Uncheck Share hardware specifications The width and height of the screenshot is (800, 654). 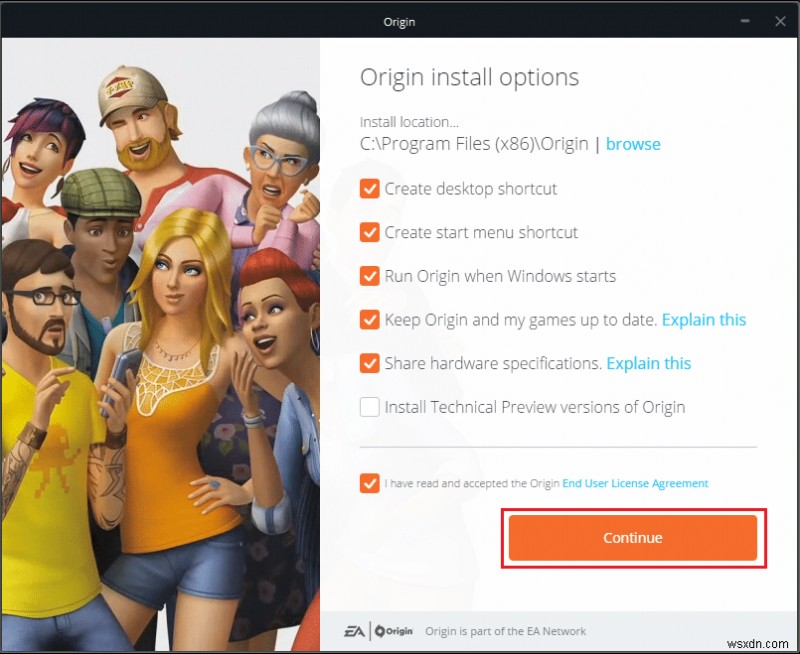click(x=369, y=363)
